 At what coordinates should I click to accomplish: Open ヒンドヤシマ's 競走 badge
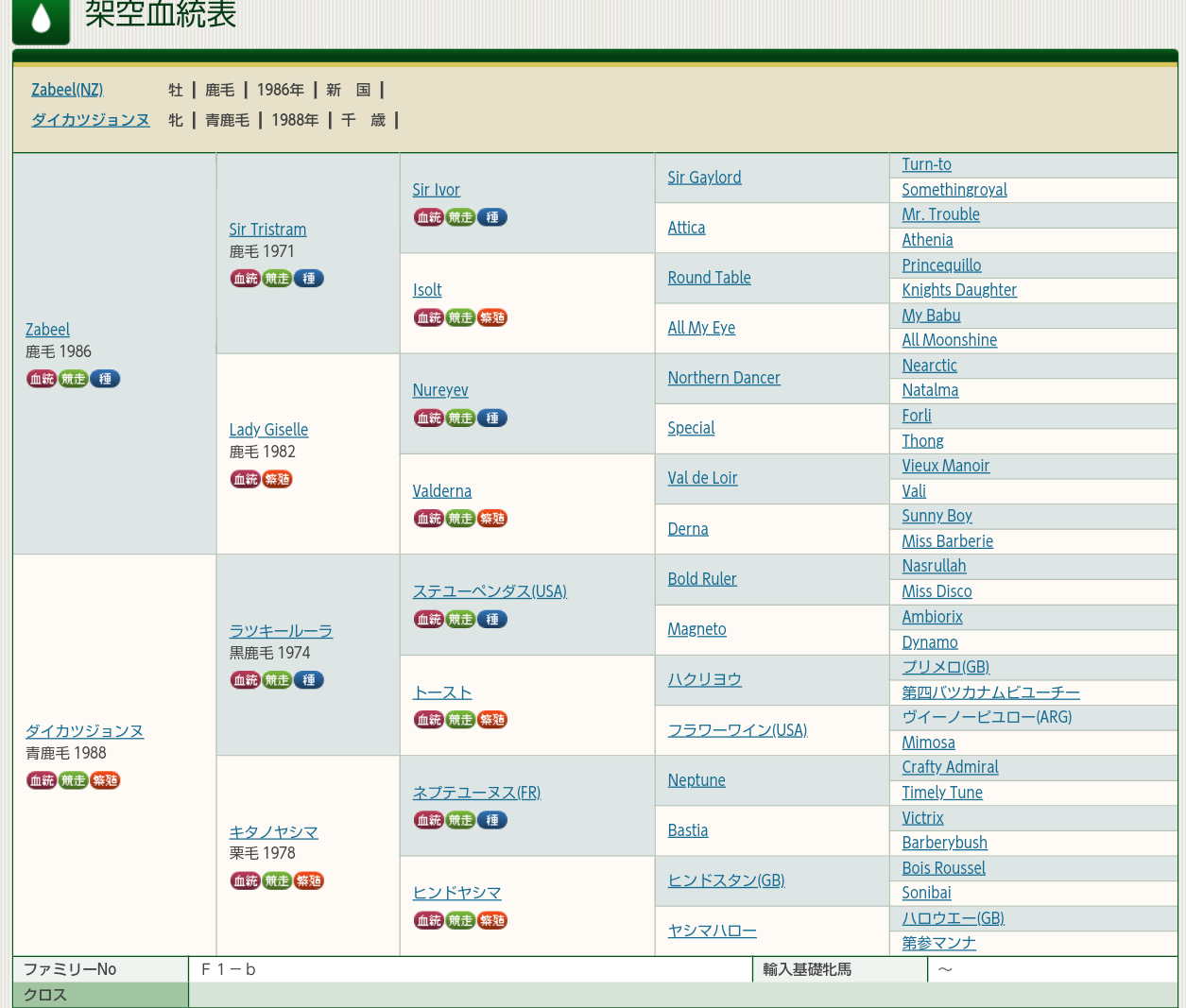[460, 920]
